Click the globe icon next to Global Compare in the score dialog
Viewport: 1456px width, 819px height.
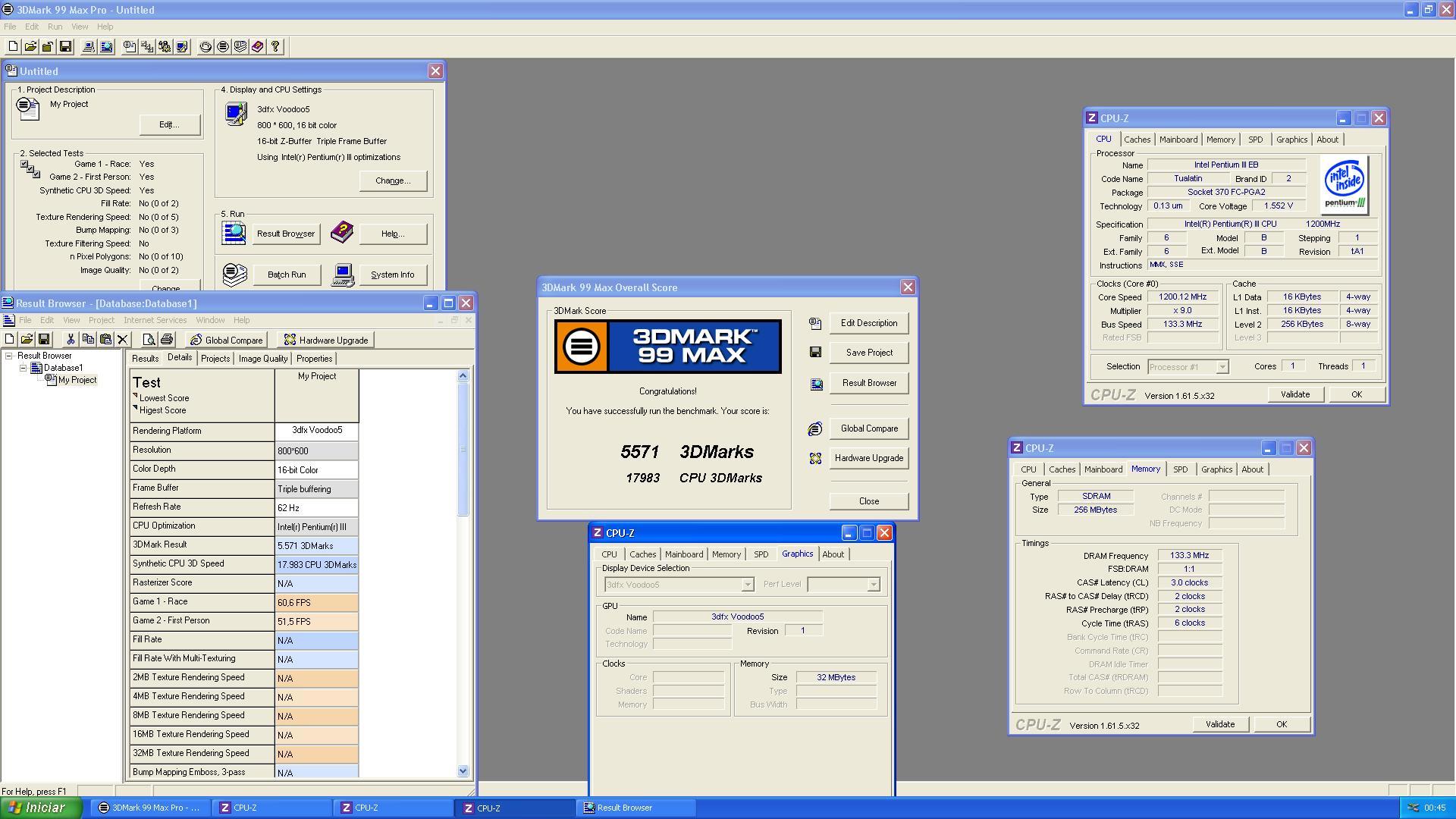[815, 429]
